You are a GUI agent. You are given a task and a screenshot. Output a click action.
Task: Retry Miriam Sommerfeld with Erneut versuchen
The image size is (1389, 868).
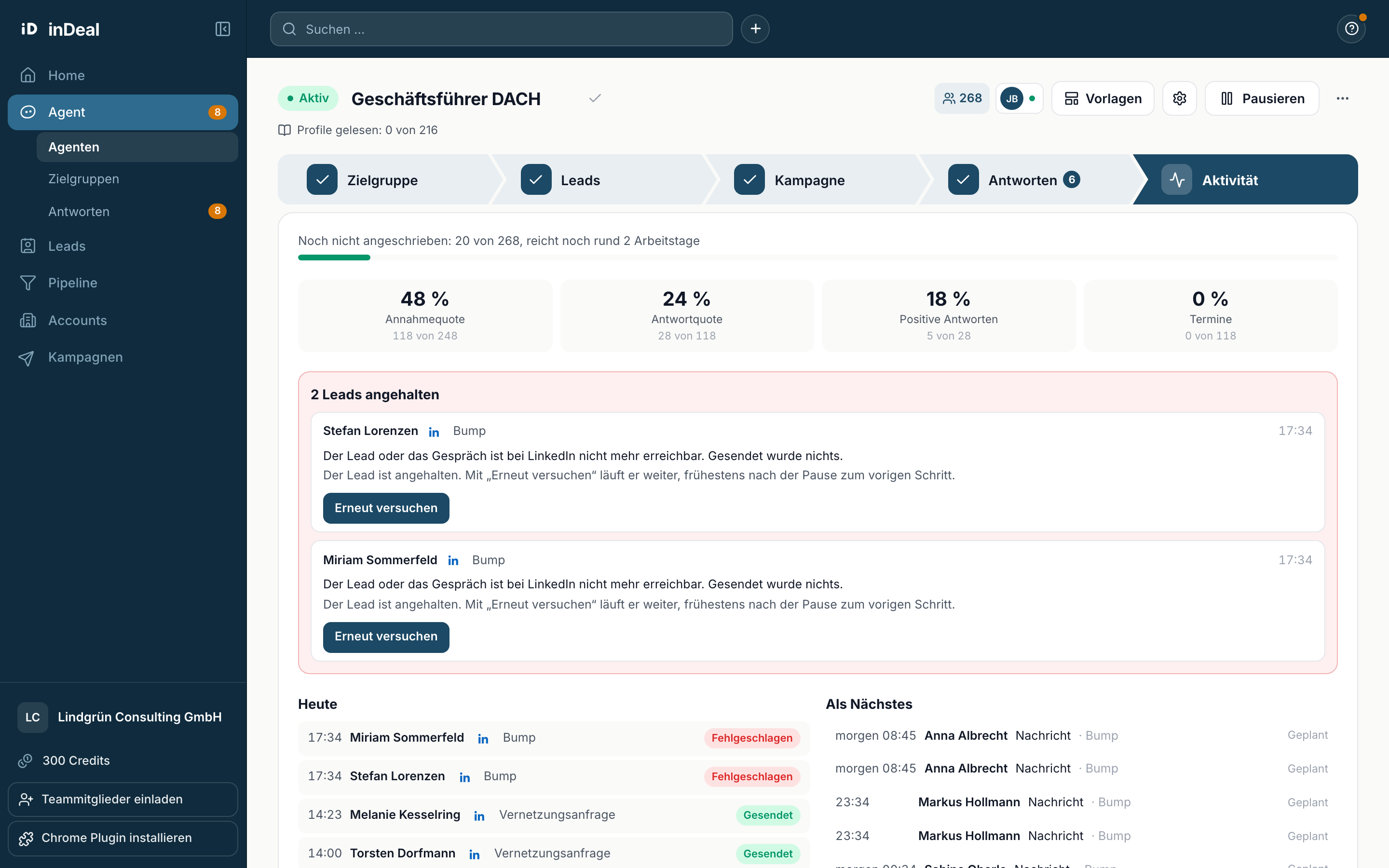[x=386, y=637]
